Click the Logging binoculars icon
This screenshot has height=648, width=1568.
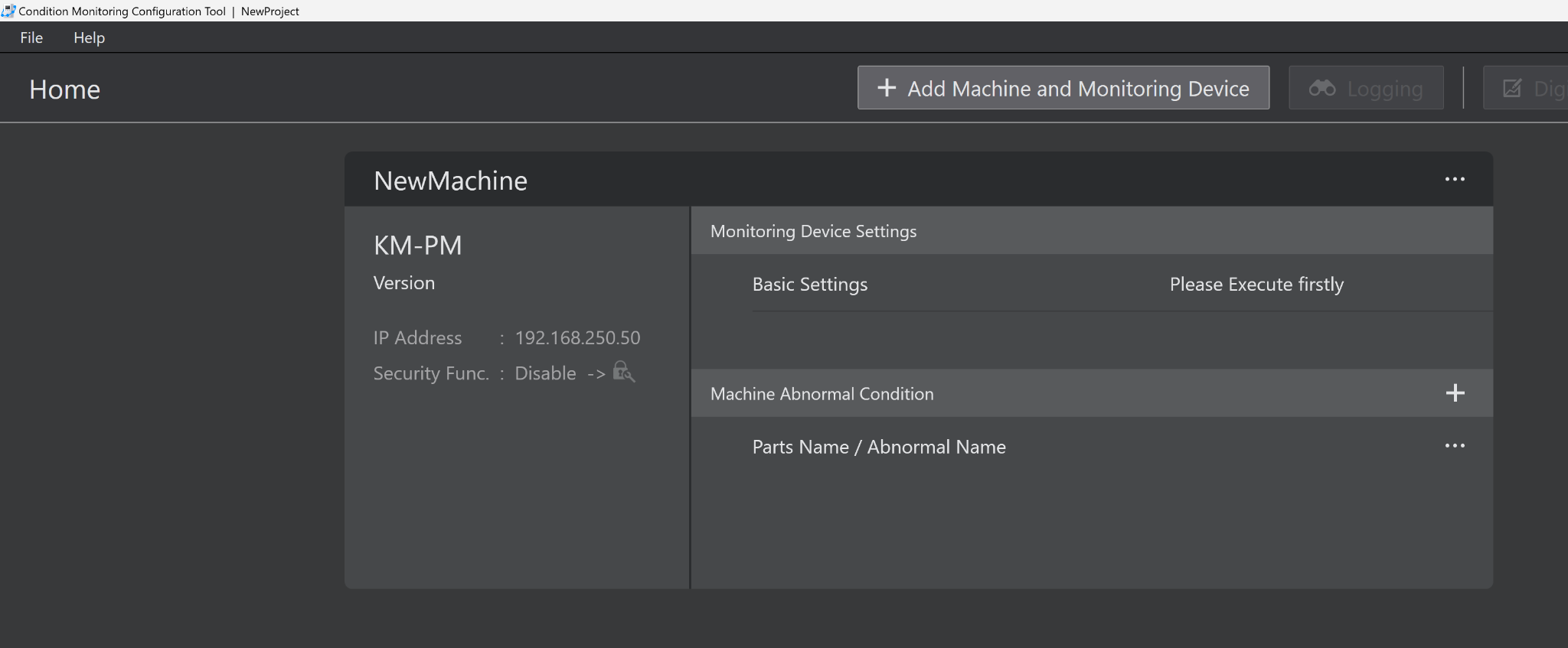[x=1322, y=89]
